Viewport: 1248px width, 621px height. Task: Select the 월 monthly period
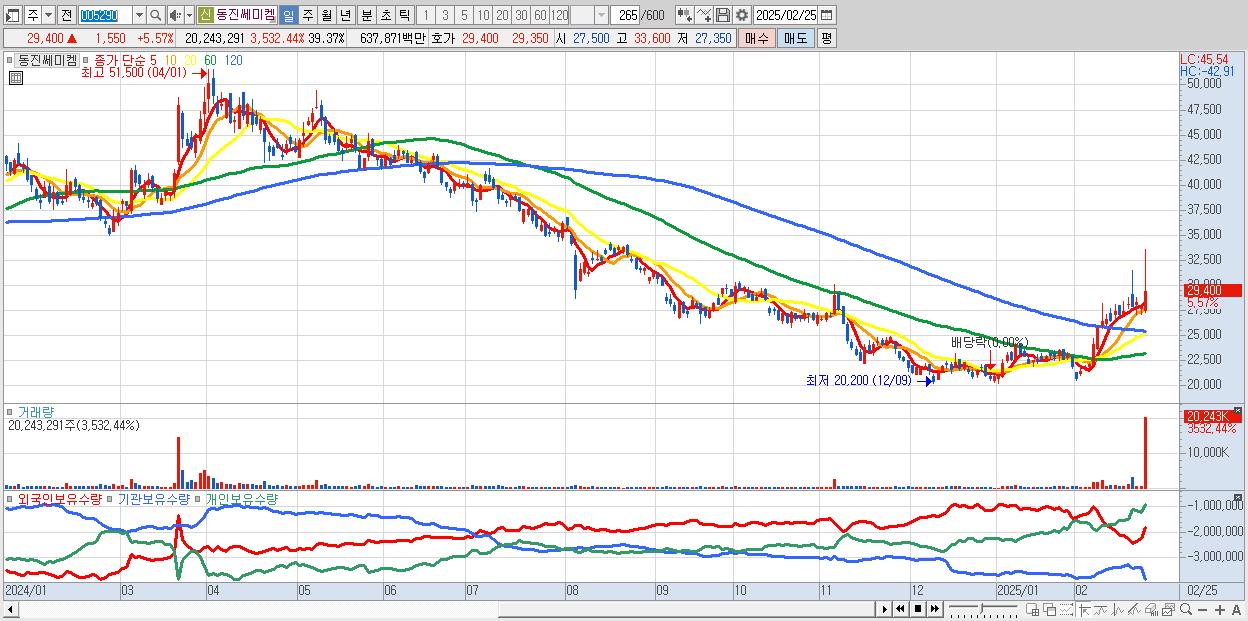(x=326, y=15)
